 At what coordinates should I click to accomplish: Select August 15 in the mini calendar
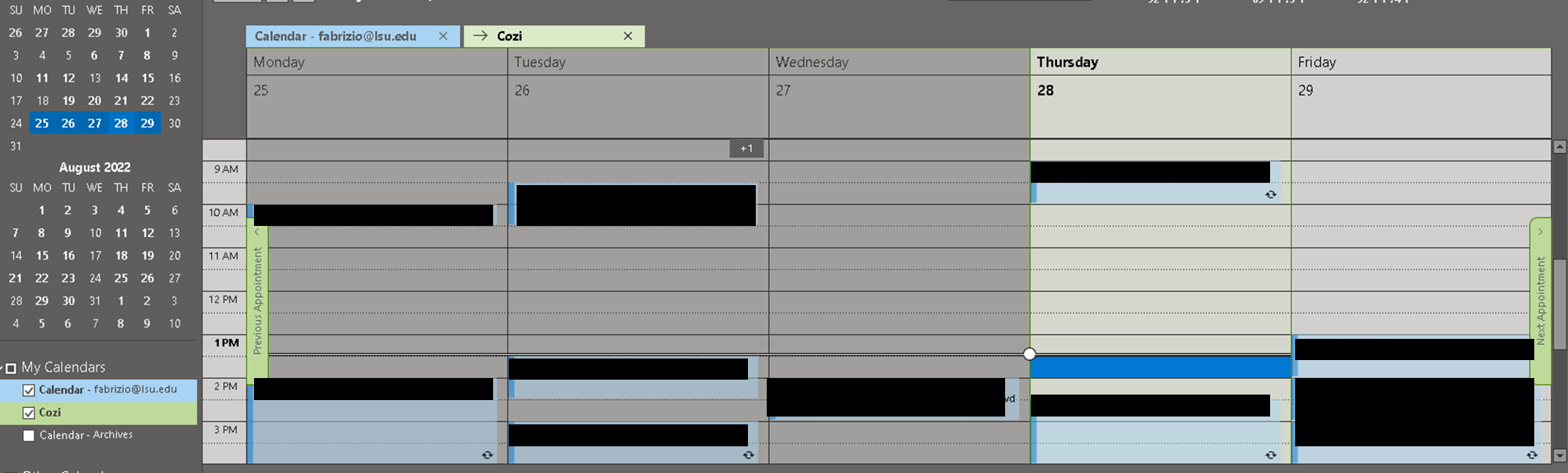[42, 256]
